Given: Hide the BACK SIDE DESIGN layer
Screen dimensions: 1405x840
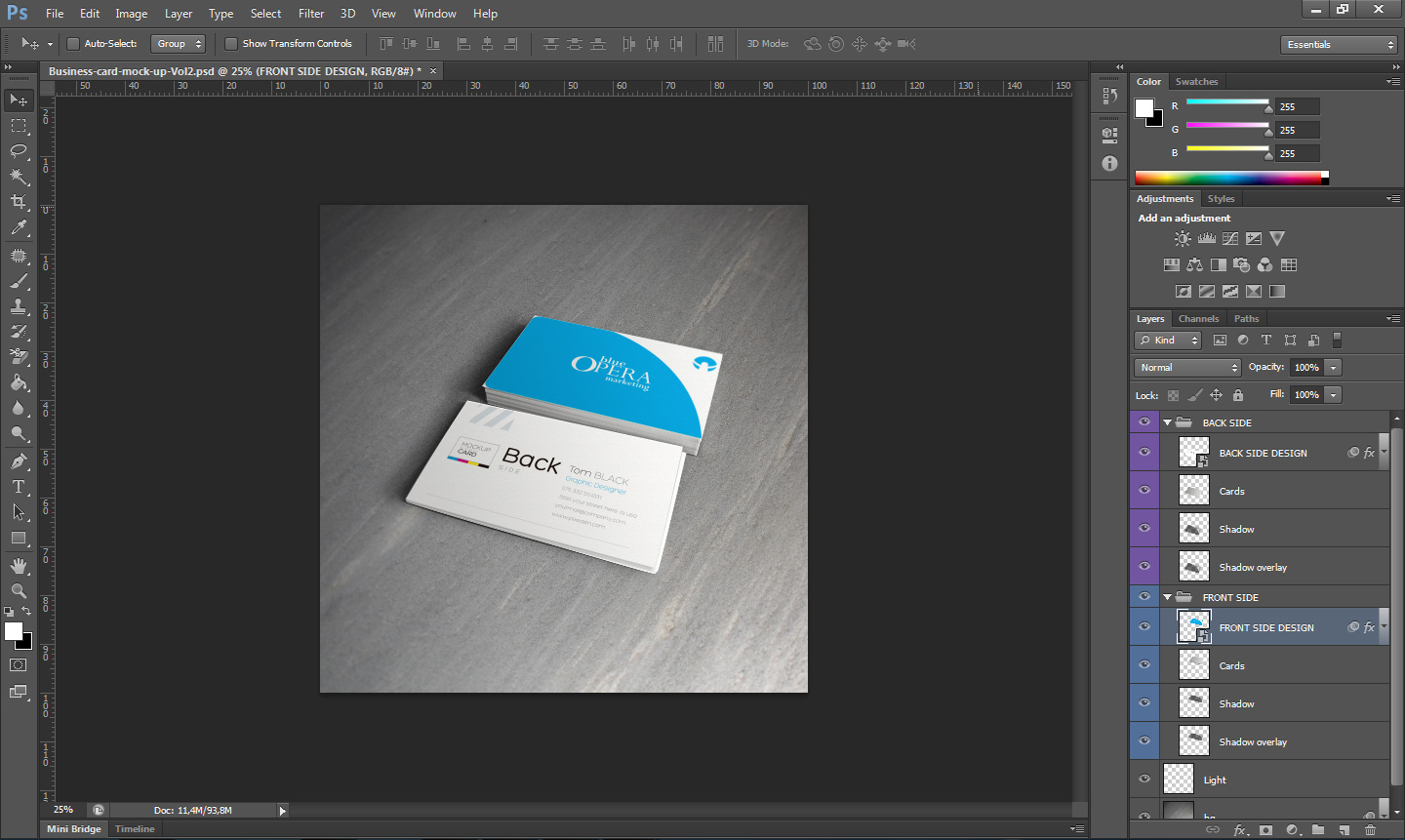Looking at the screenshot, I should click(x=1144, y=452).
